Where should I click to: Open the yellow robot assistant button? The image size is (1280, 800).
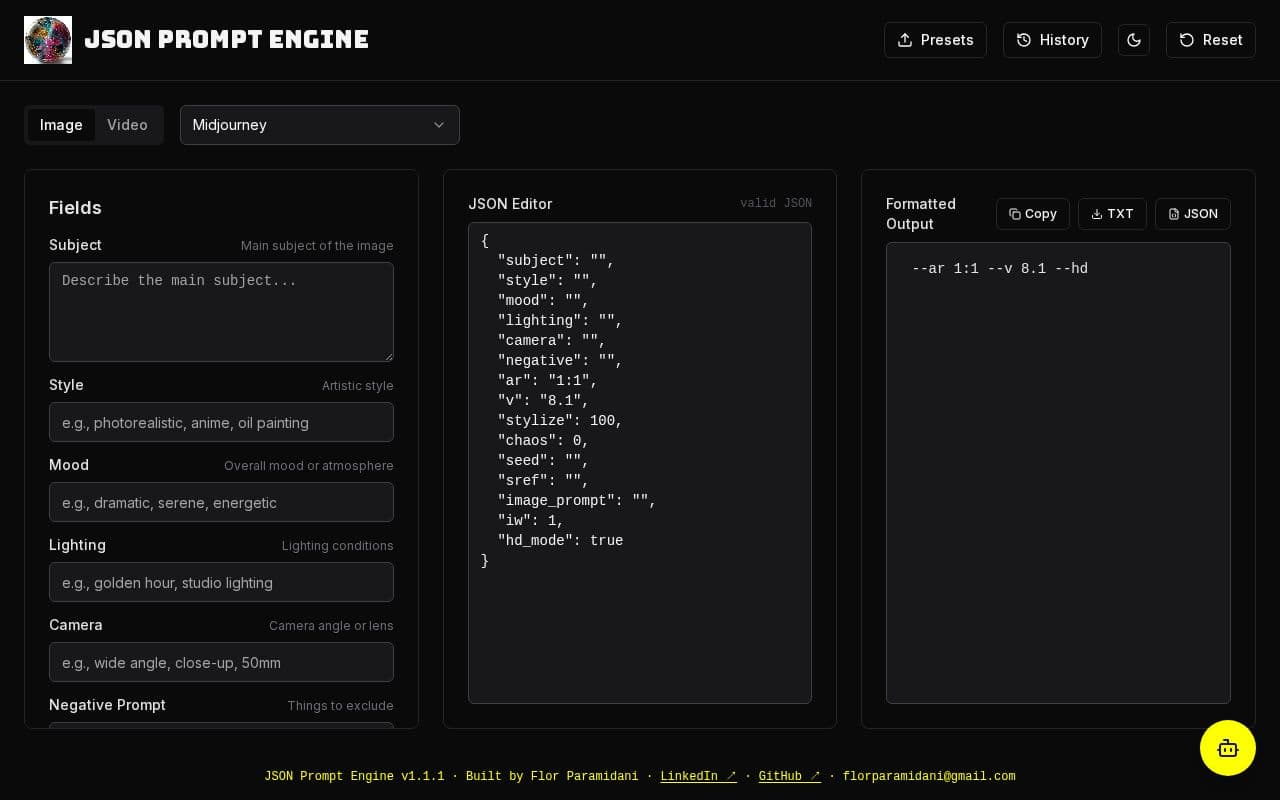[1228, 748]
